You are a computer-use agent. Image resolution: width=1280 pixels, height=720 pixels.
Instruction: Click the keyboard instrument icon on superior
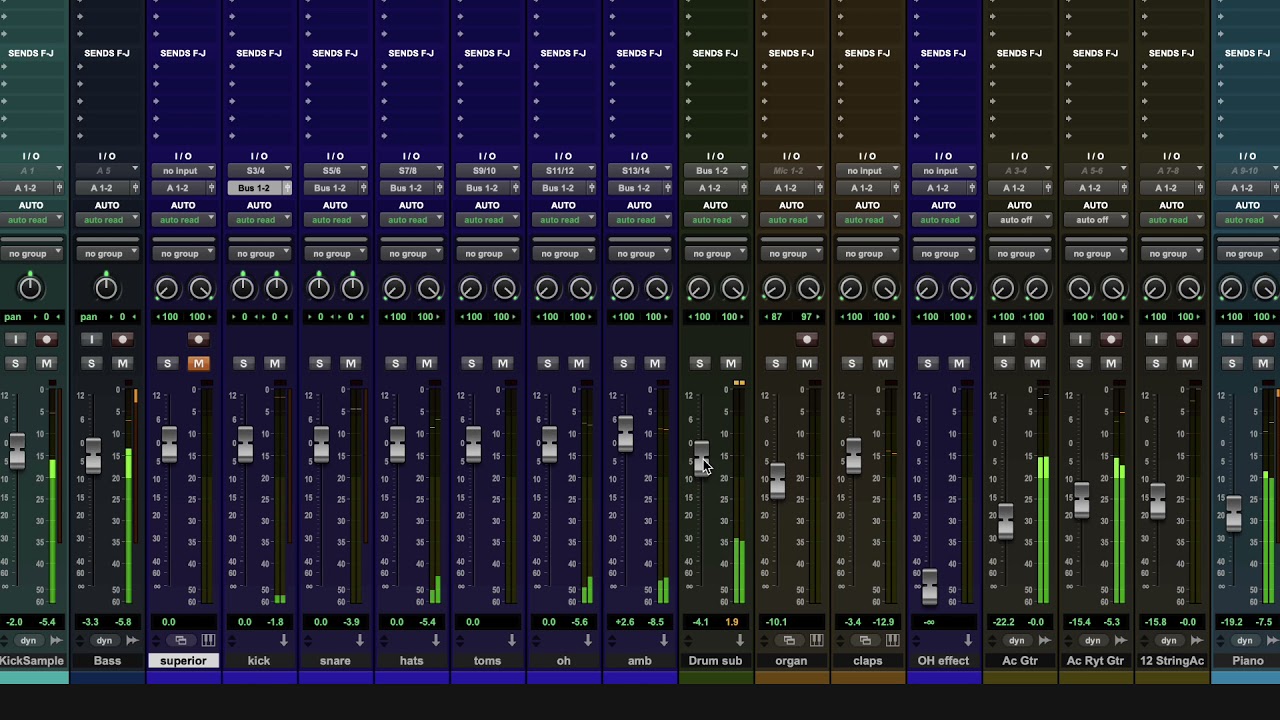[208, 640]
